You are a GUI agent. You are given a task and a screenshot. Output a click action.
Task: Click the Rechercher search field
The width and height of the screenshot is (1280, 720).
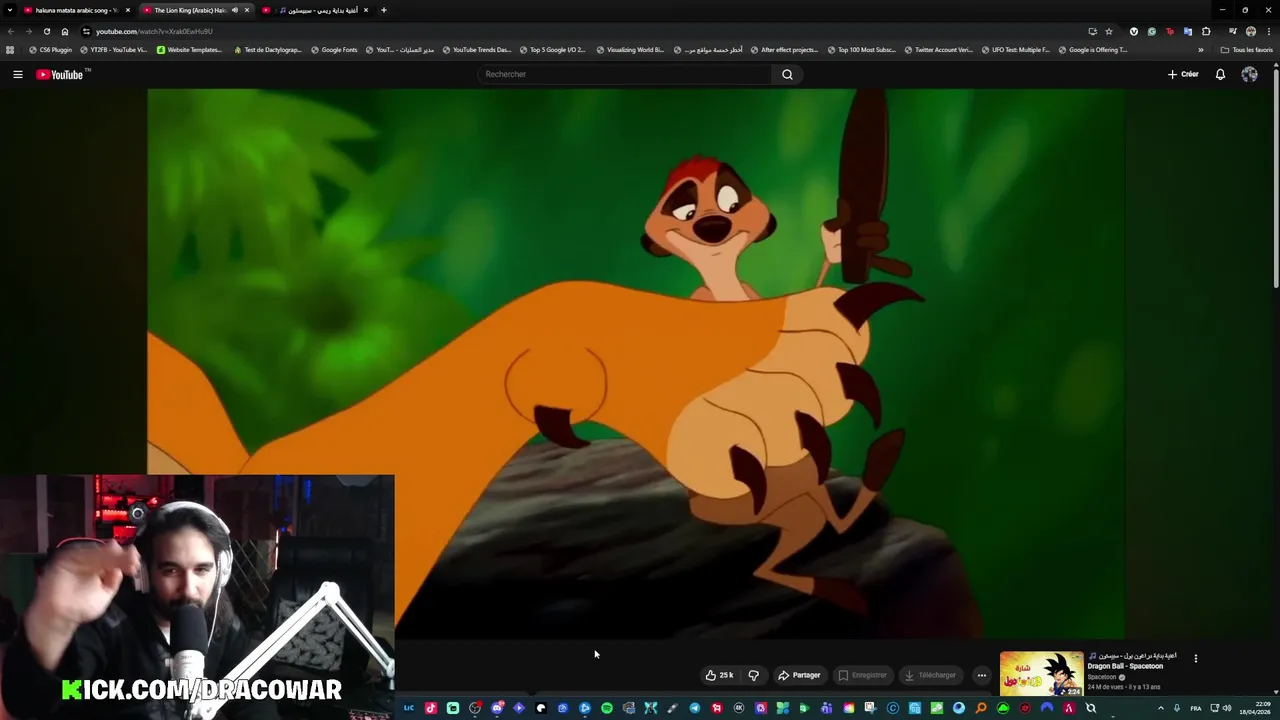[625, 74]
